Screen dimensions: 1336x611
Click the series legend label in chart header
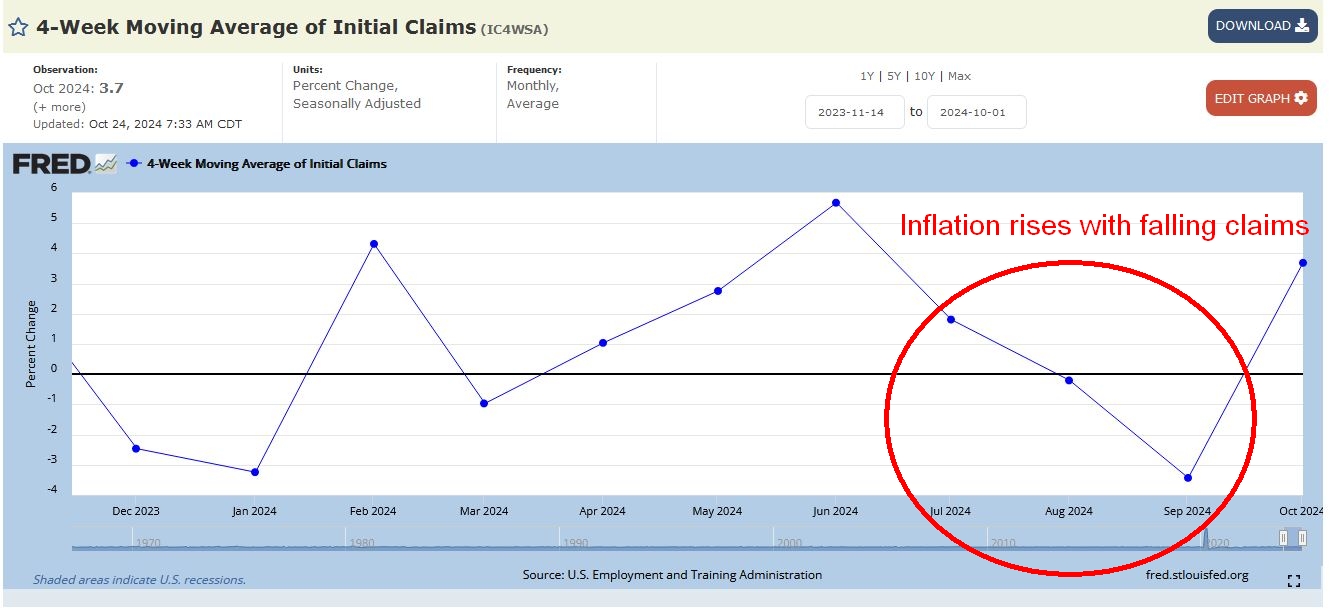coord(266,164)
